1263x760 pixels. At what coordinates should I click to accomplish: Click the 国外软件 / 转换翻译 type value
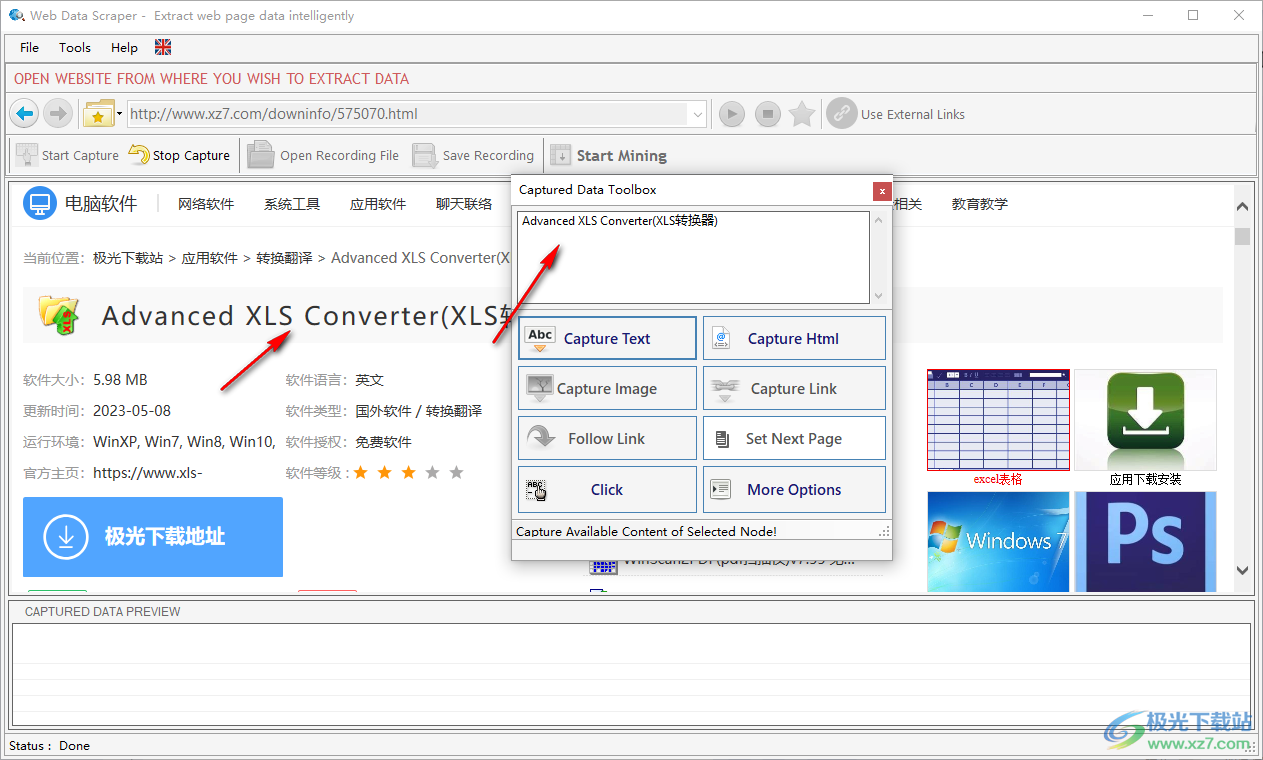tap(418, 411)
